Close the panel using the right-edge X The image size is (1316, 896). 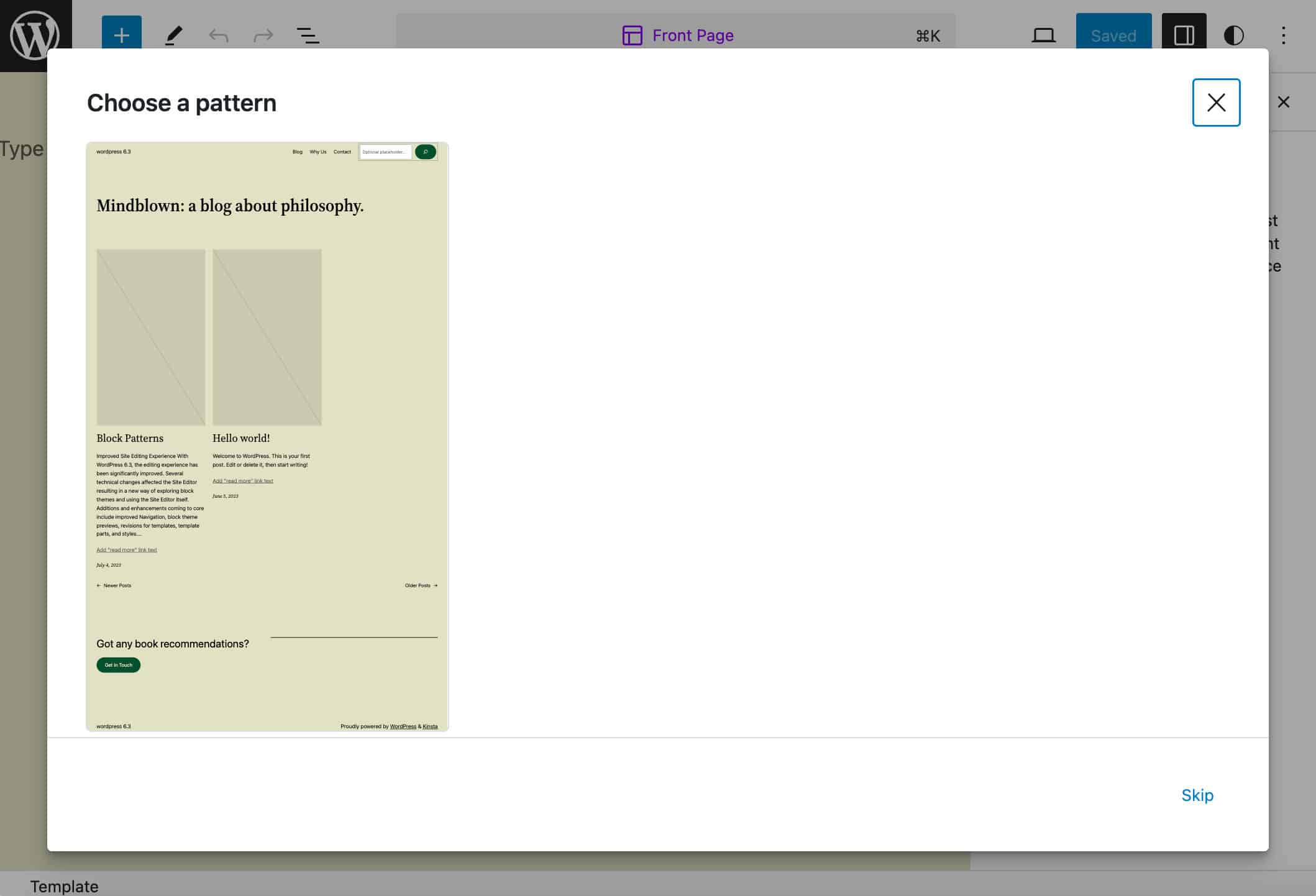click(x=1284, y=101)
